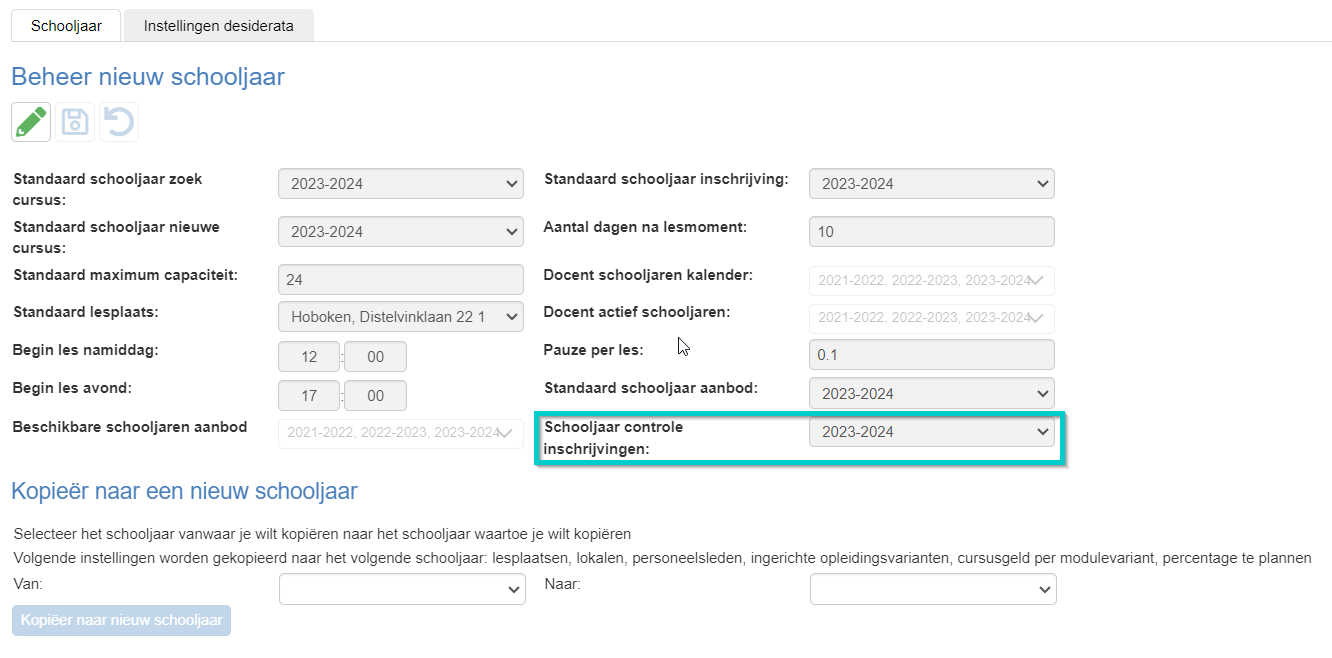Click the Schooljaar controle inschrijvingen label
Screen dimensions: 1332x658
[614, 438]
